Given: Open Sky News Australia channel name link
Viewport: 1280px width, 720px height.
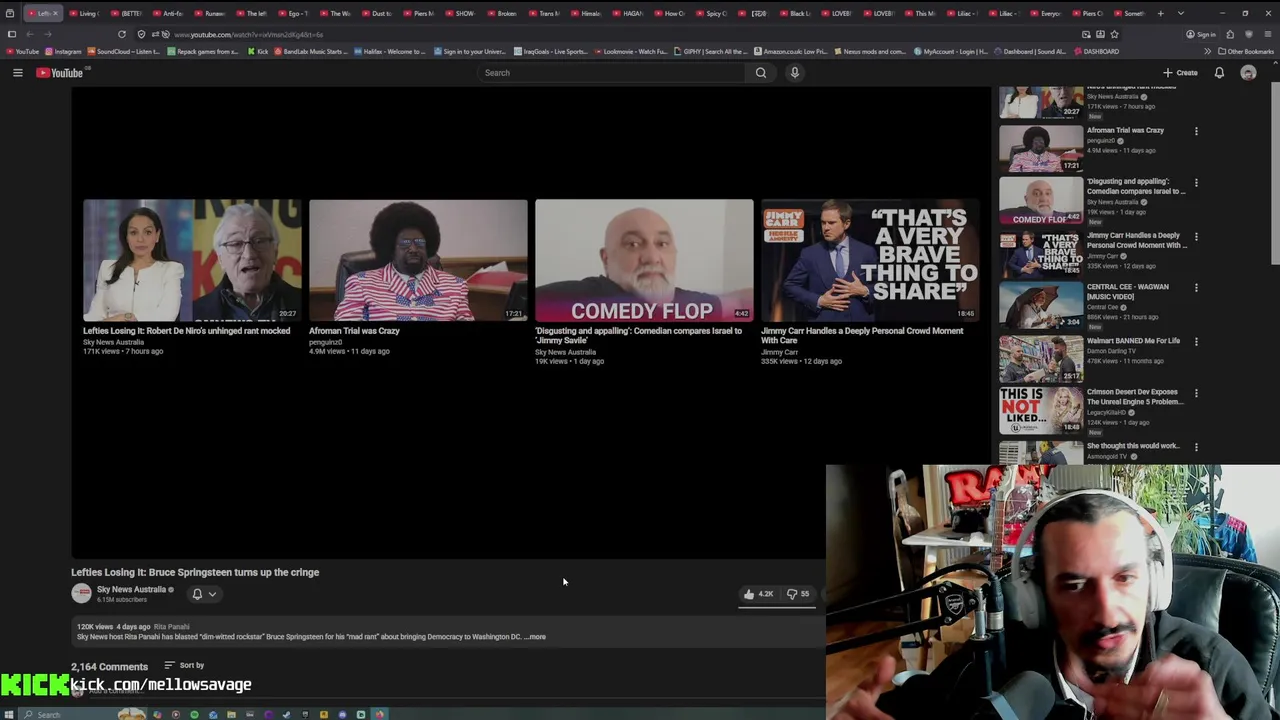Looking at the screenshot, I should coord(131,589).
